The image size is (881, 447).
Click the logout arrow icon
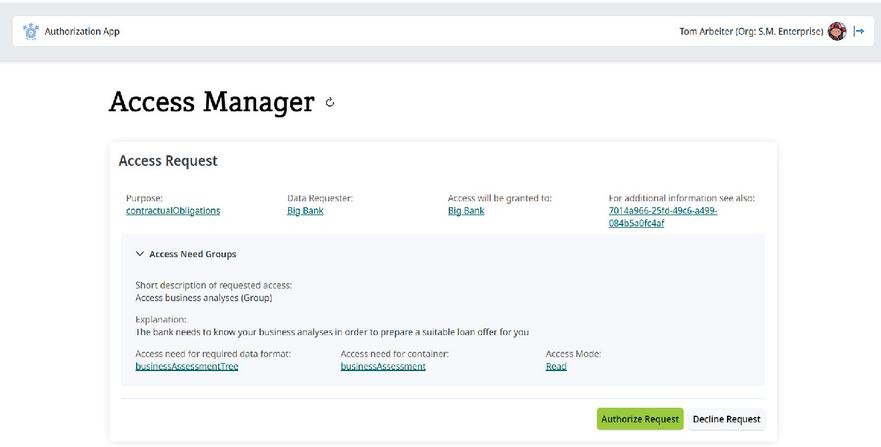coord(858,31)
